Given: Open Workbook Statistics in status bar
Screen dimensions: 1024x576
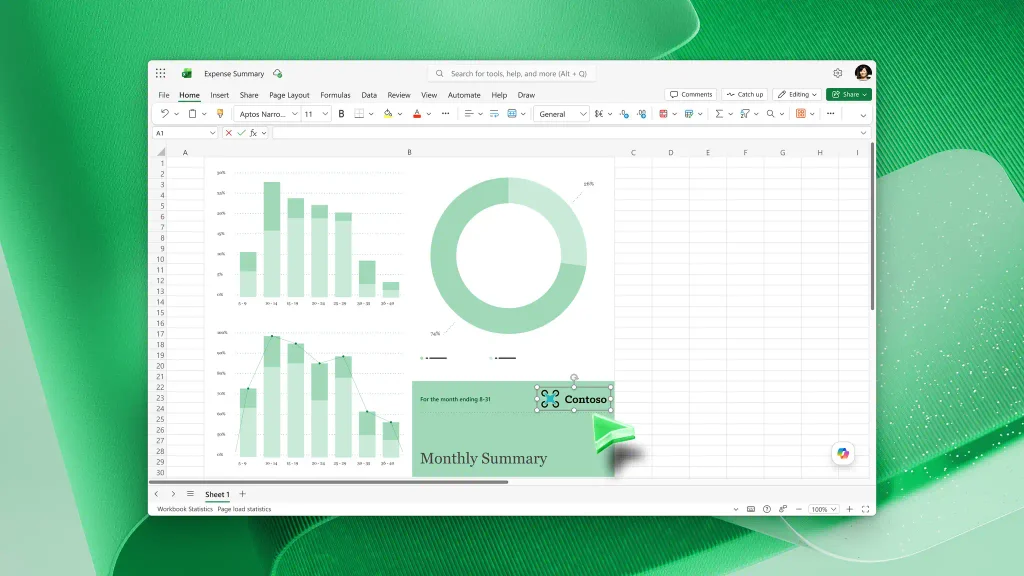Looking at the screenshot, I should pos(185,509).
